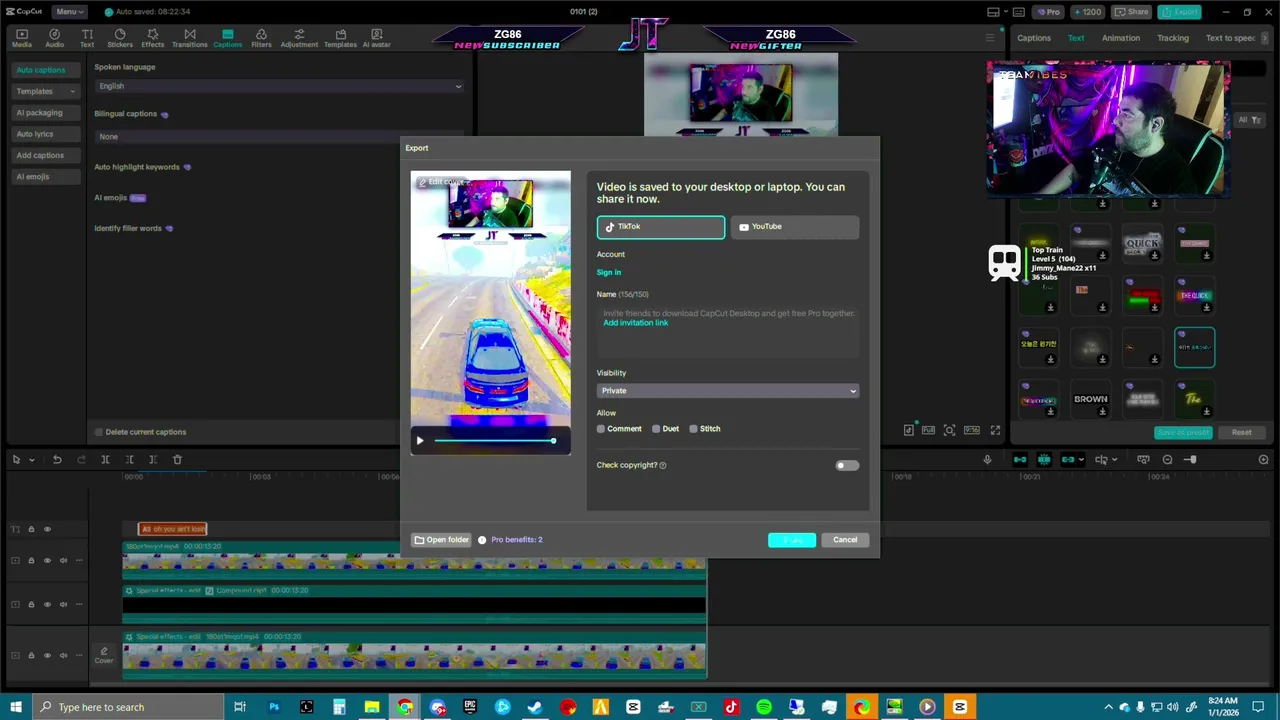
Task: Click the Cover edit button on timeline
Action: (x=104, y=656)
